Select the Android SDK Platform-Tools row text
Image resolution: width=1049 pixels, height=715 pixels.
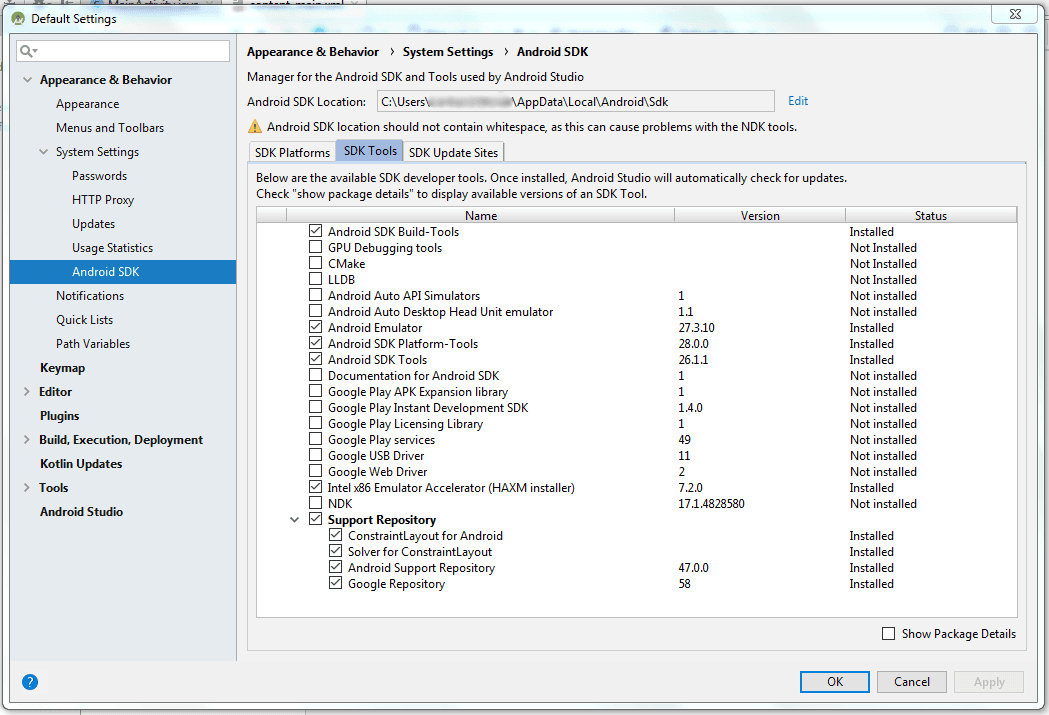pos(403,344)
